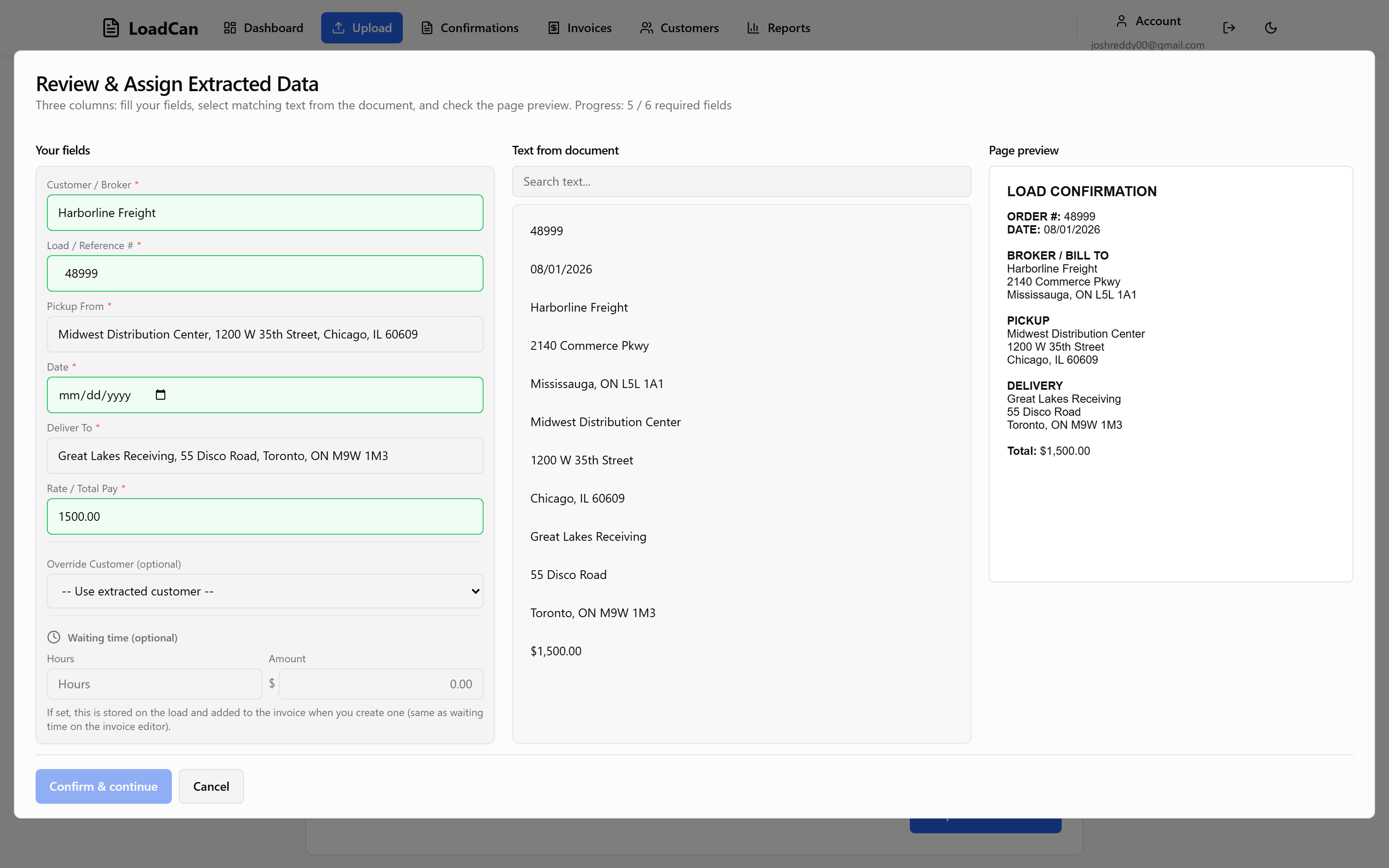Click the Customers people icon
This screenshot has height=868, width=1389.
click(x=647, y=27)
